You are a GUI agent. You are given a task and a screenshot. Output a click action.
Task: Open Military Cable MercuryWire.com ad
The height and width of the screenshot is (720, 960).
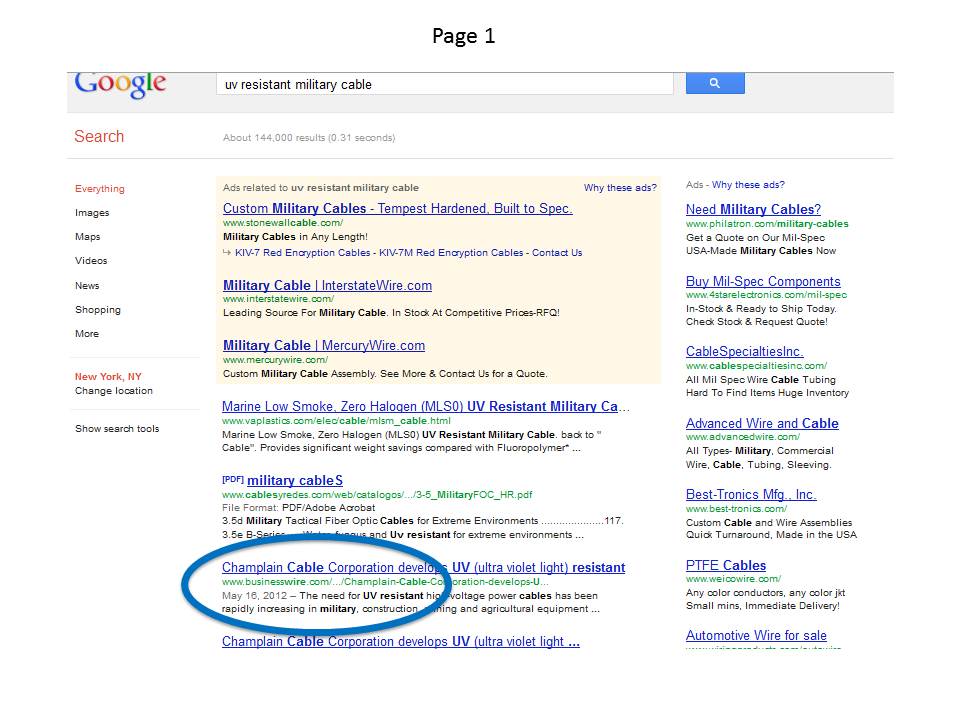click(324, 345)
